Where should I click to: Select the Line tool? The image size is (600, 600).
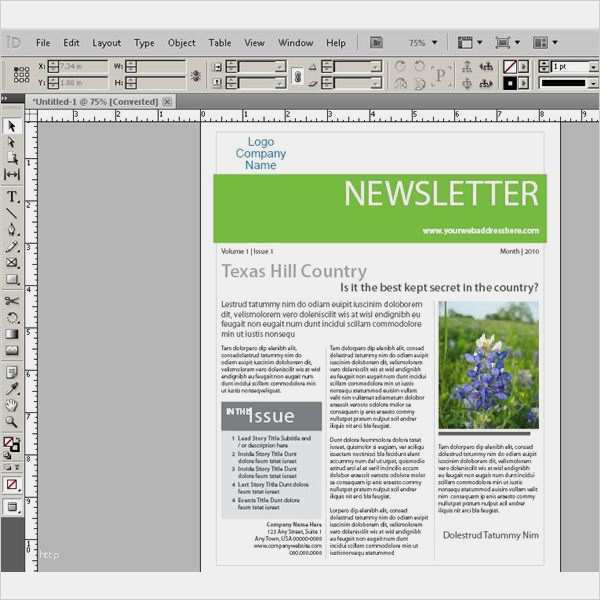click(x=12, y=213)
